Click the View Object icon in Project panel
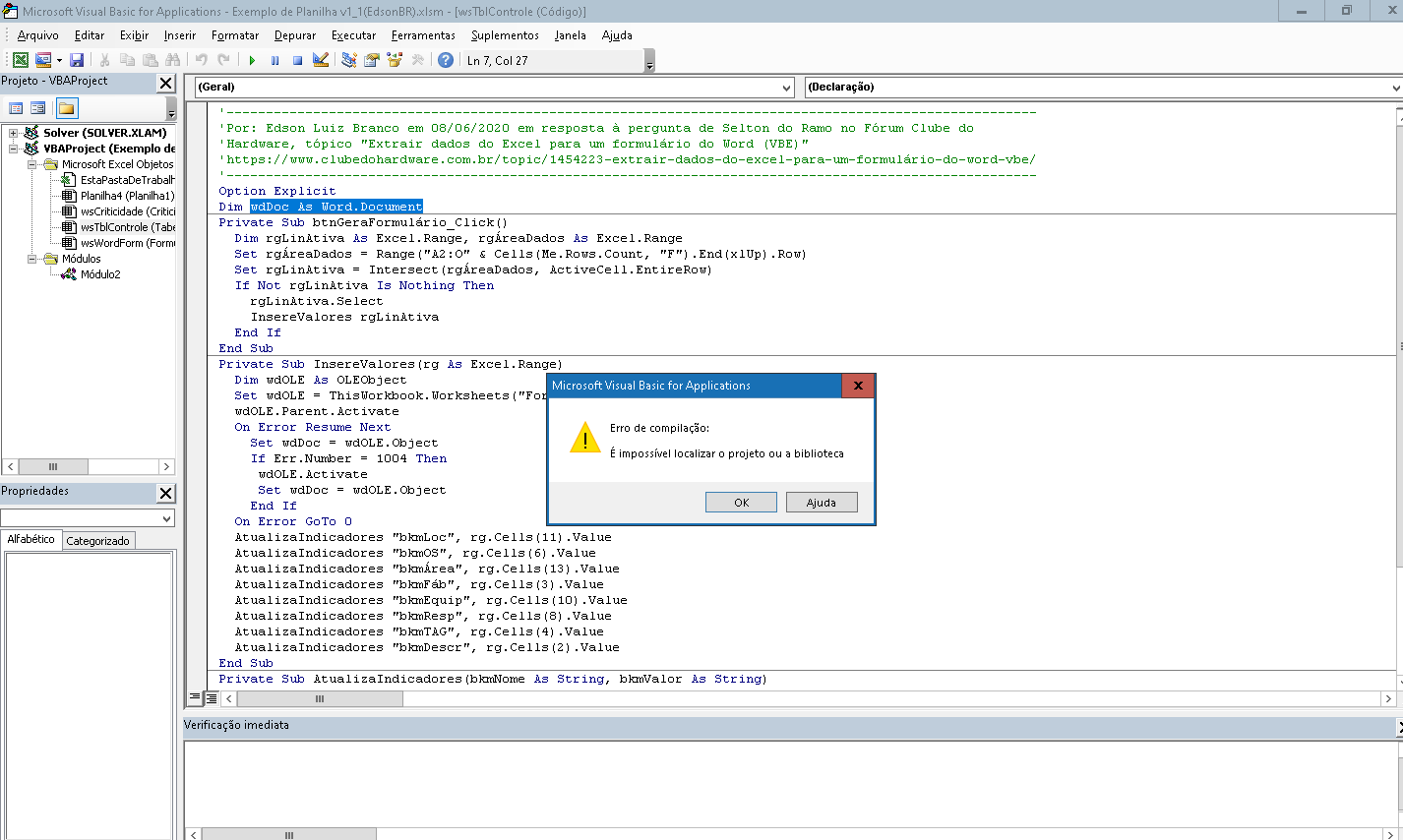This screenshot has width=1403, height=840. (37, 108)
